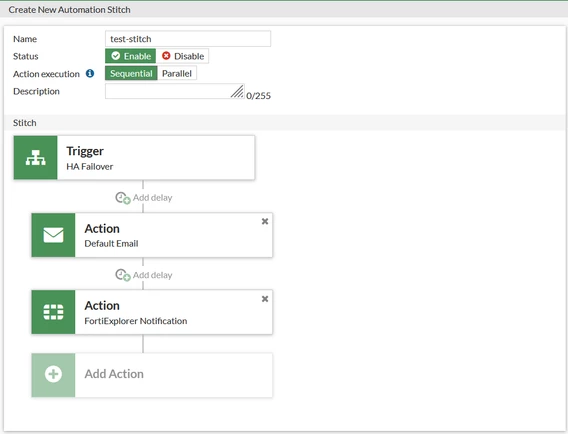The height and width of the screenshot is (434, 568).
Task: Choose Sequential action execution
Action: pos(131,74)
